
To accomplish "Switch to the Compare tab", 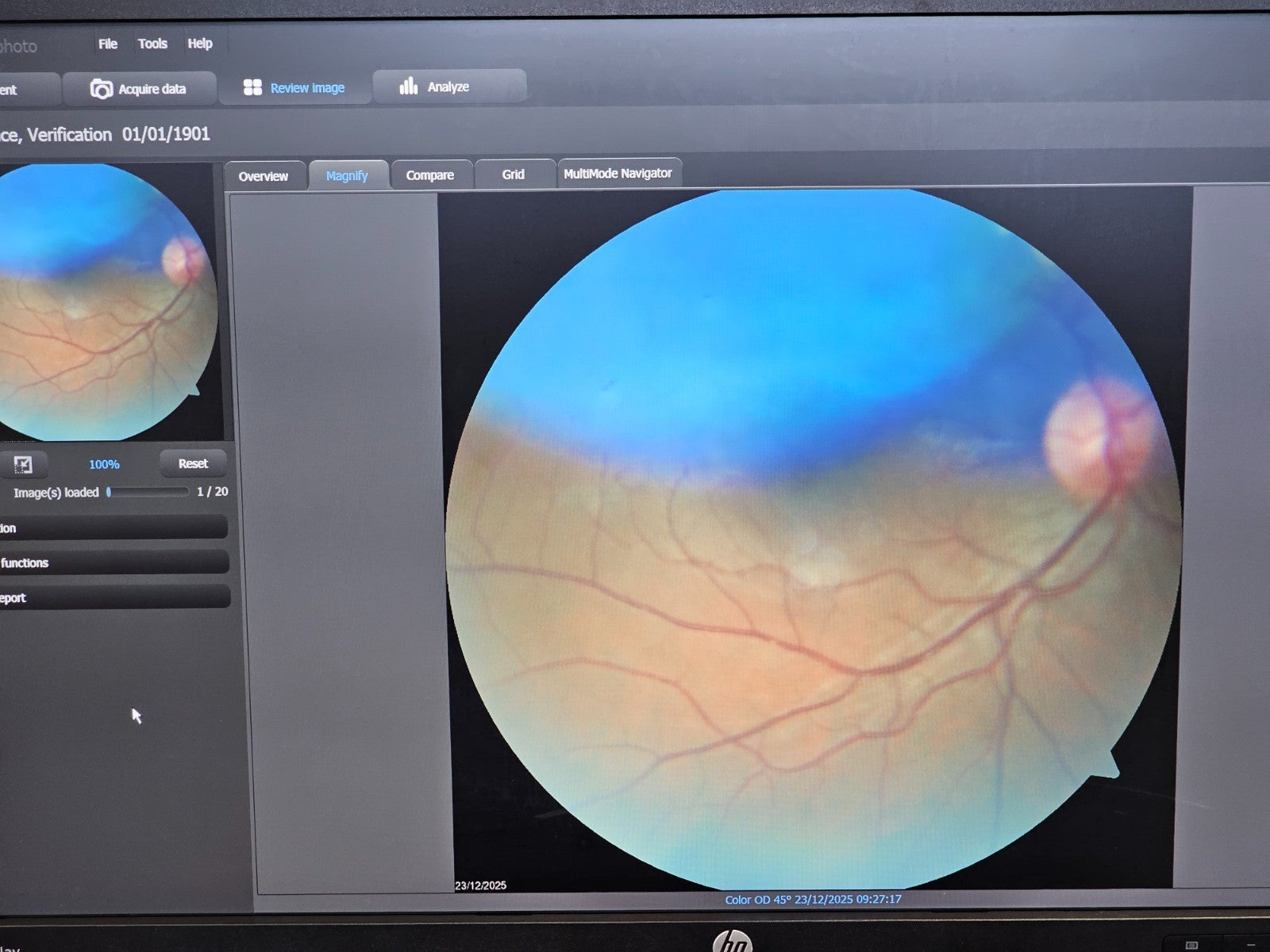I will coord(430,174).
